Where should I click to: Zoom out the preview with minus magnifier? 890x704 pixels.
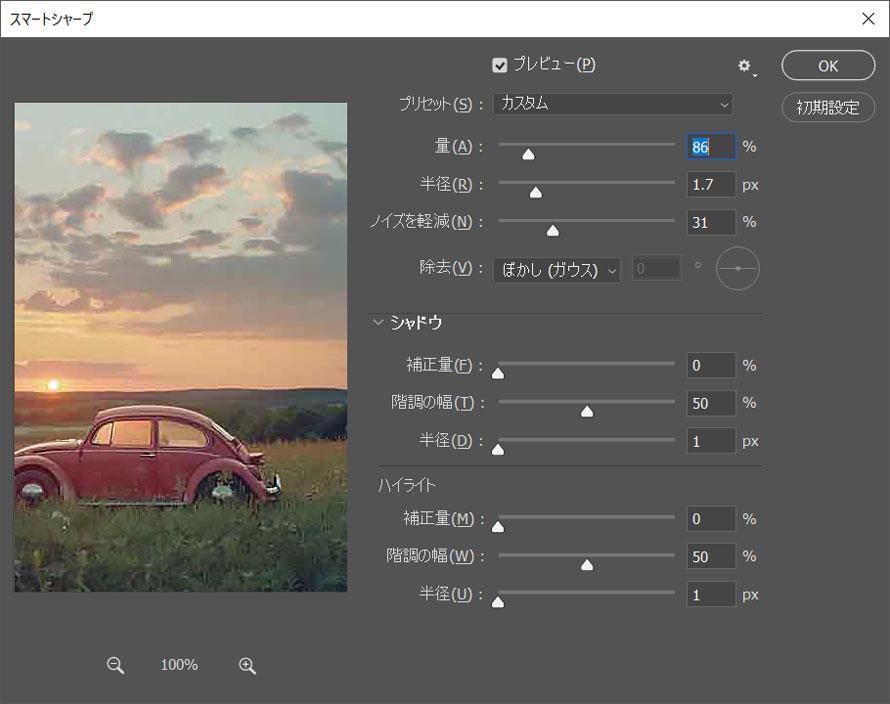(x=115, y=665)
